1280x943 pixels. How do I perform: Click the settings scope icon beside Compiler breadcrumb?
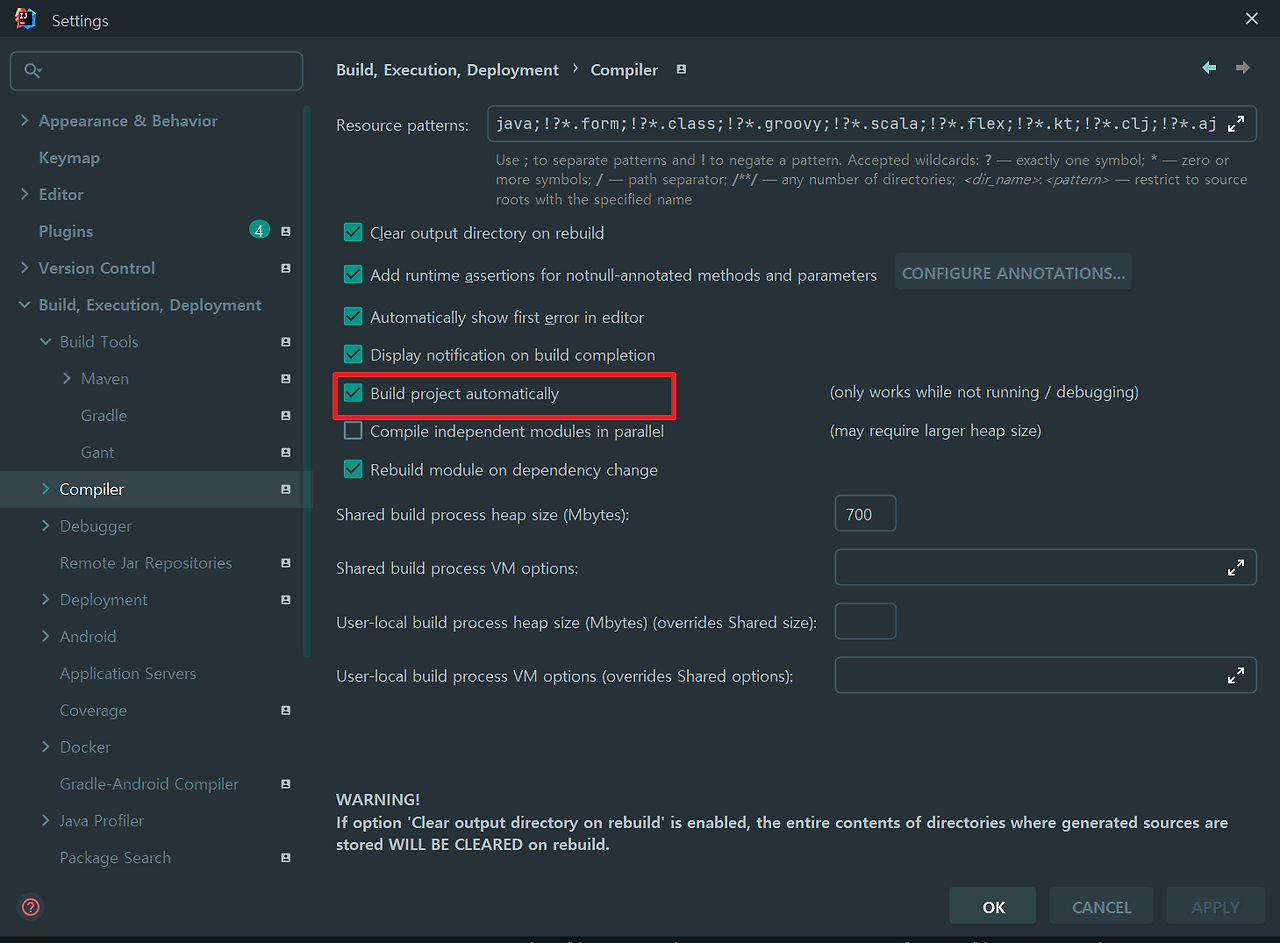681,70
